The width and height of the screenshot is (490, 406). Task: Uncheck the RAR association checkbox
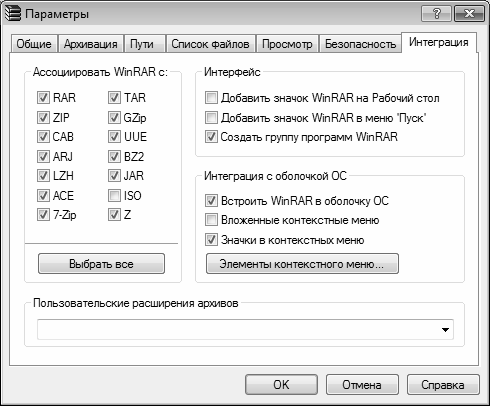point(43,98)
